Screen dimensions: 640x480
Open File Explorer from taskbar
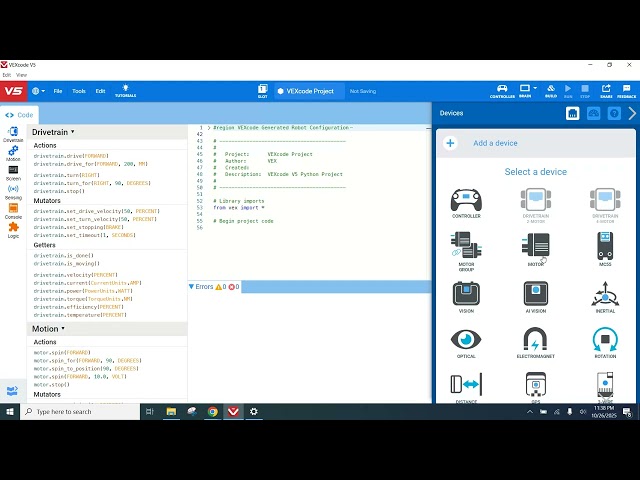point(171,411)
